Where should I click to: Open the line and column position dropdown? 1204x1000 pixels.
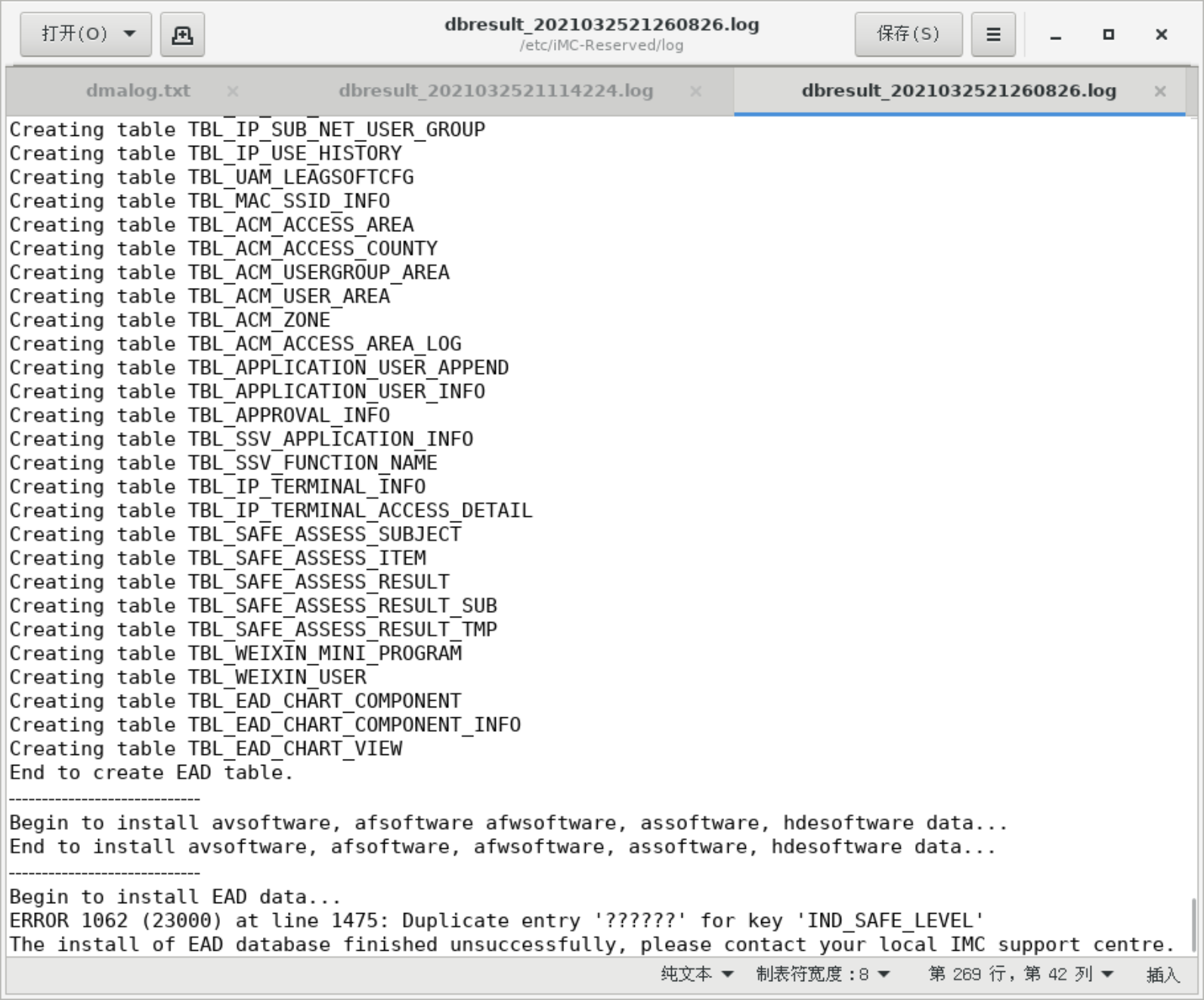pyautogui.click(x=1021, y=974)
